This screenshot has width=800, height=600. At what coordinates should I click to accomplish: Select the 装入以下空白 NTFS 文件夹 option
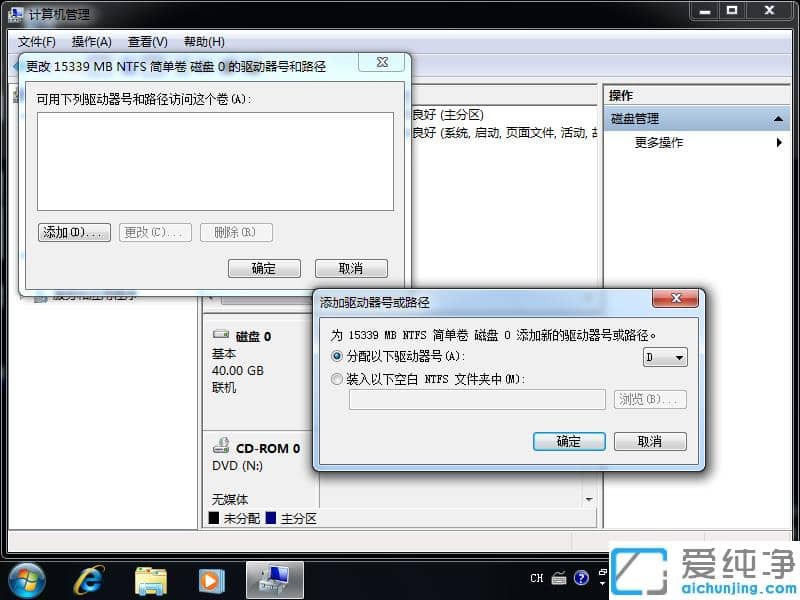[x=337, y=377]
